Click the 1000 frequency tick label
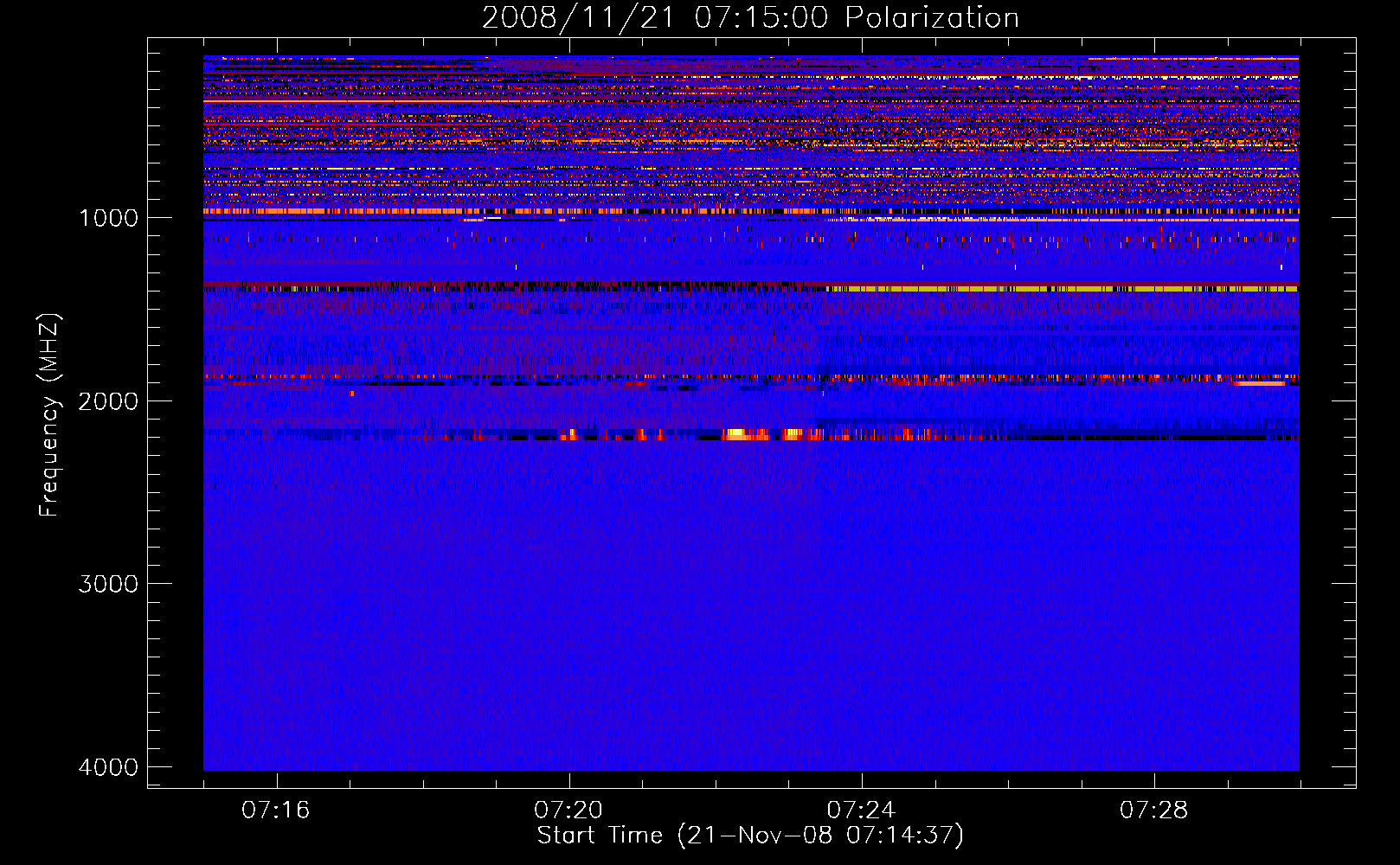This screenshot has height=865, width=1400. [108, 217]
